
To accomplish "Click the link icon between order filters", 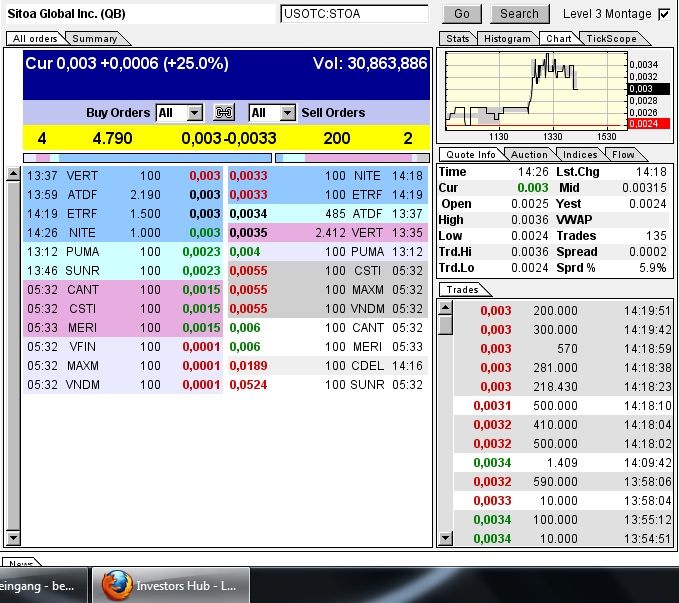I will point(224,113).
